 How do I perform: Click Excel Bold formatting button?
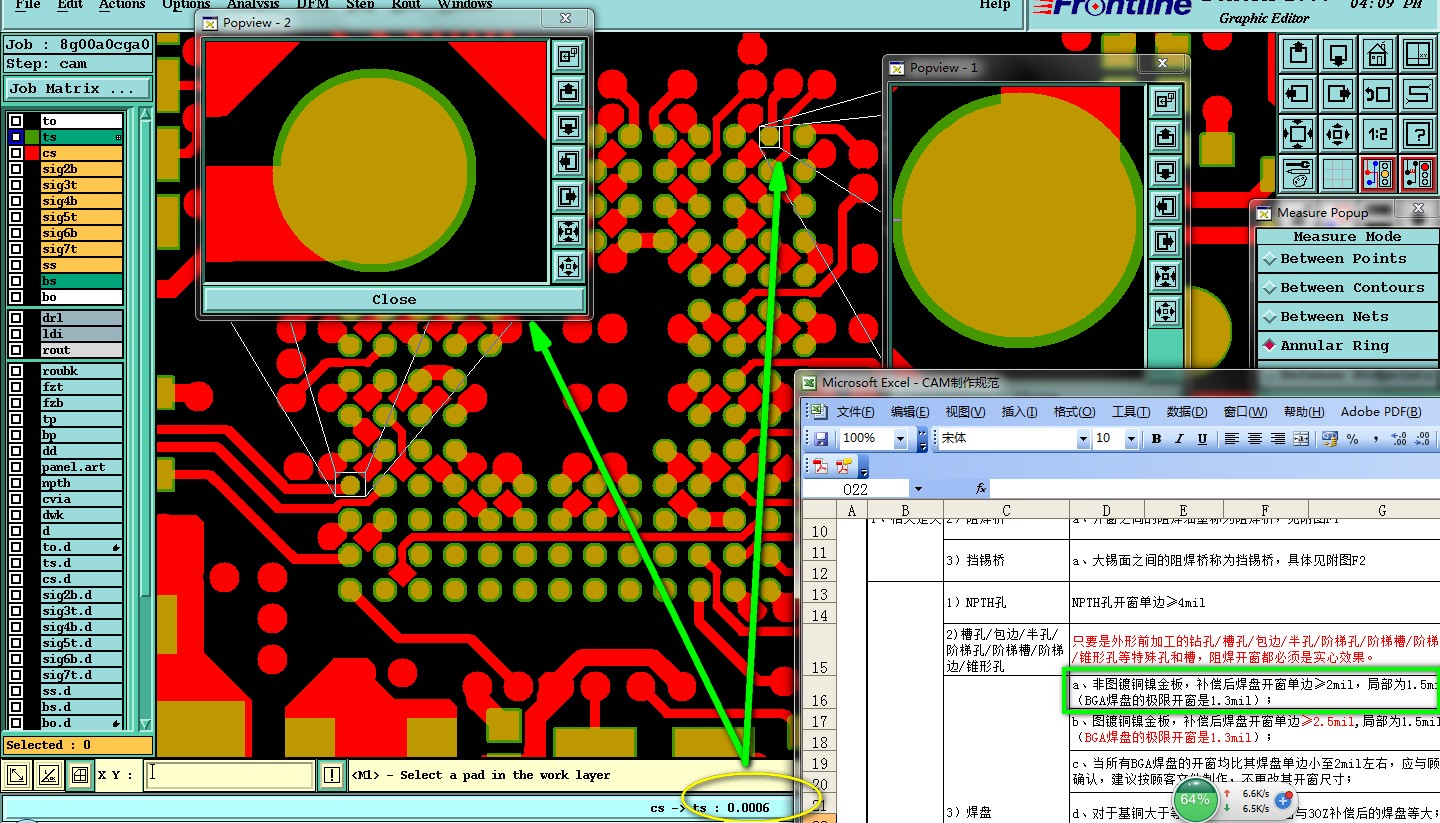click(x=1156, y=439)
